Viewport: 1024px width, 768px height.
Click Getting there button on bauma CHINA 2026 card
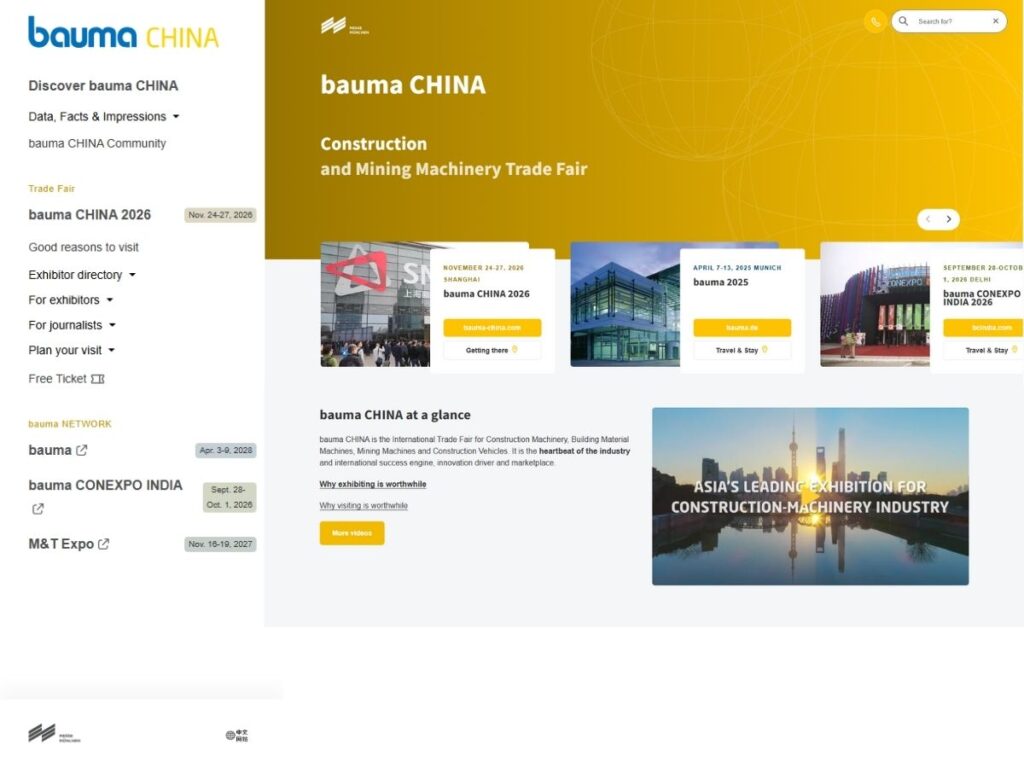tap(492, 350)
